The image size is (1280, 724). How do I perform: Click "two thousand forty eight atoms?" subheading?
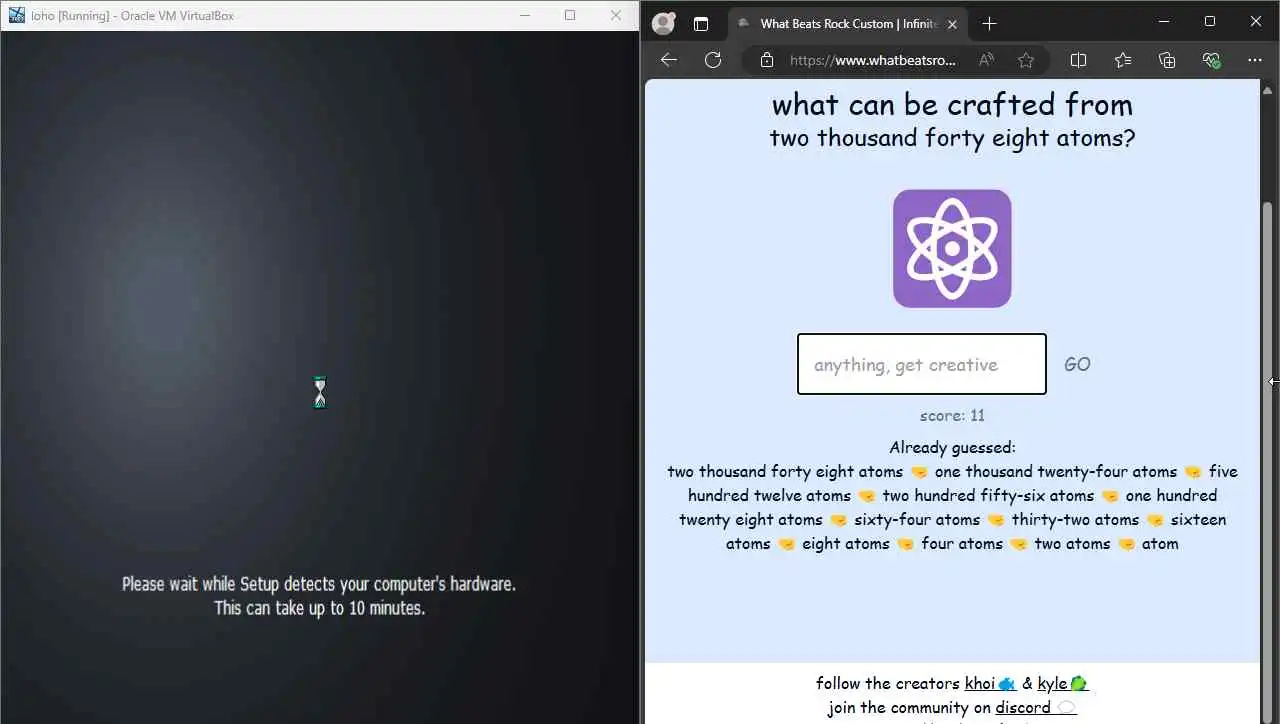952,138
